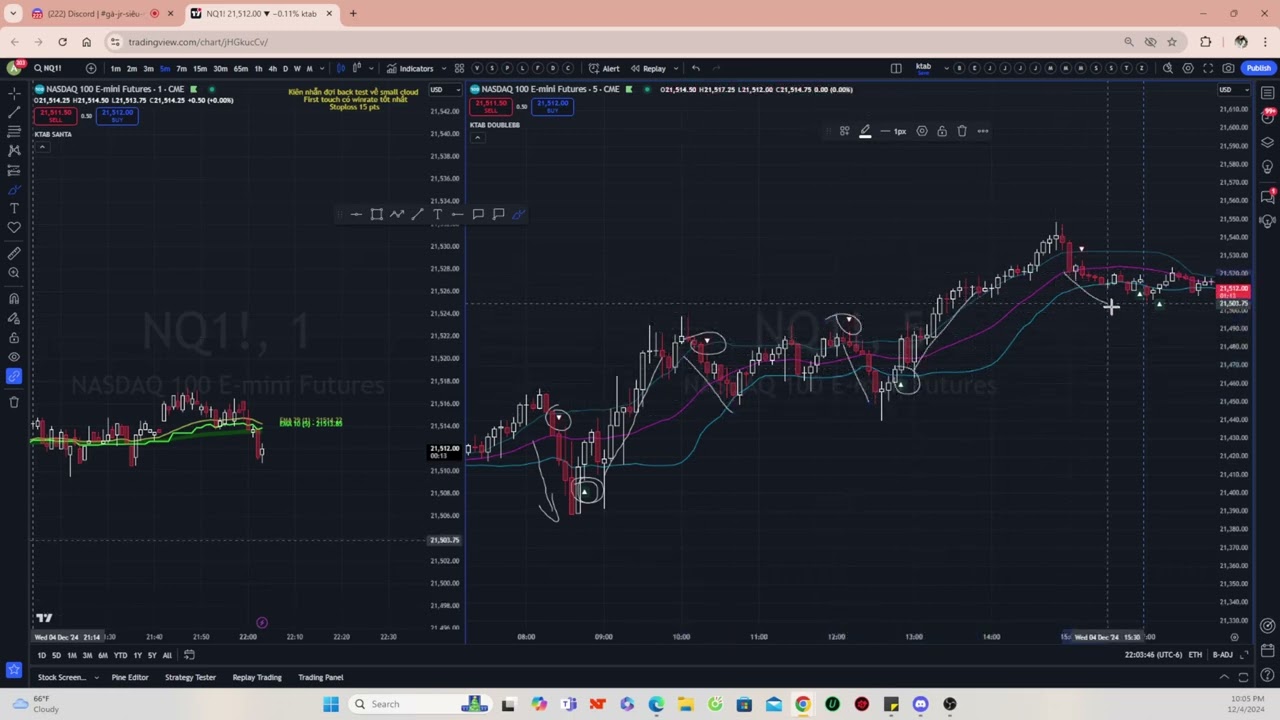Screen dimensions: 1280x720
Task: Select the trend line tool
Action: (14, 112)
